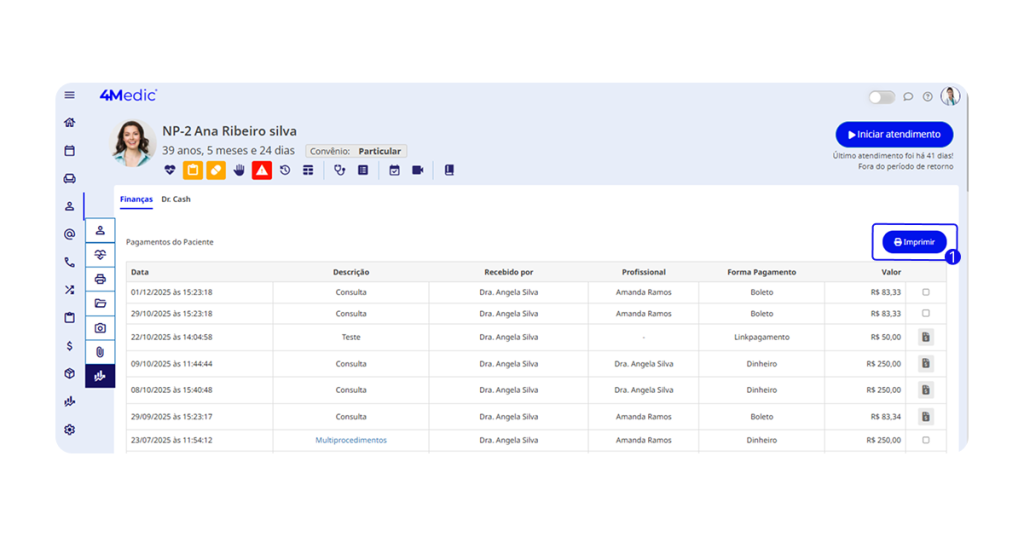The image size is (1024, 537).
Task: Select the Finanças tab
Action: tap(136, 199)
